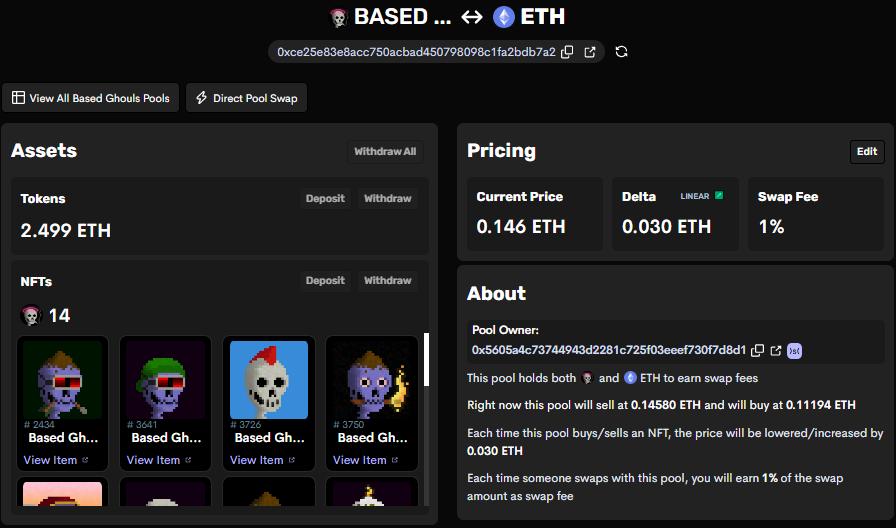The width and height of the screenshot is (896, 528).
Task: Open Pool Owner address in explorer
Action: pyautogui.click(x=775, y=350)
